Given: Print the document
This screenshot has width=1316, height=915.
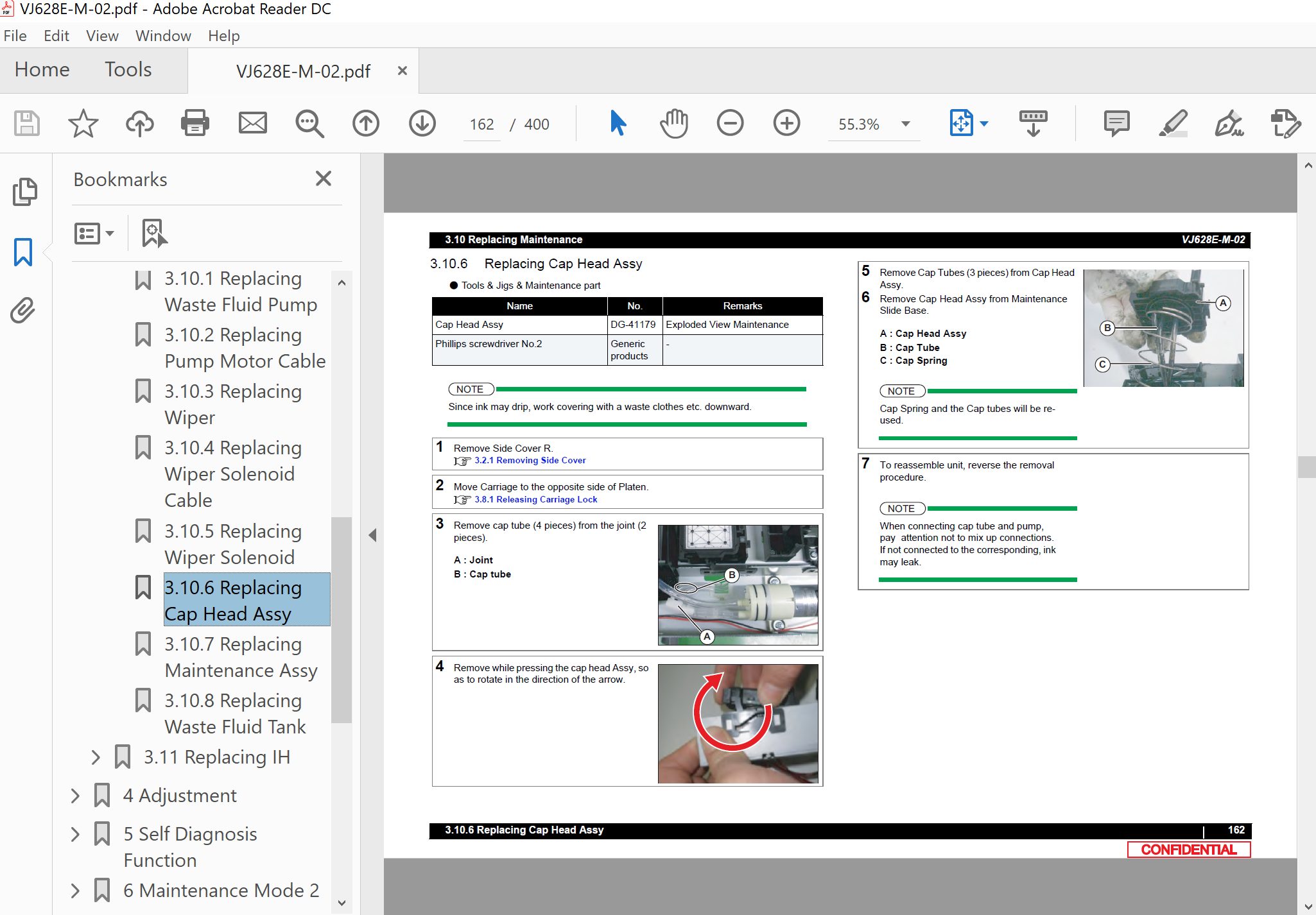Looking at the screenshot, I should (195, 123).
